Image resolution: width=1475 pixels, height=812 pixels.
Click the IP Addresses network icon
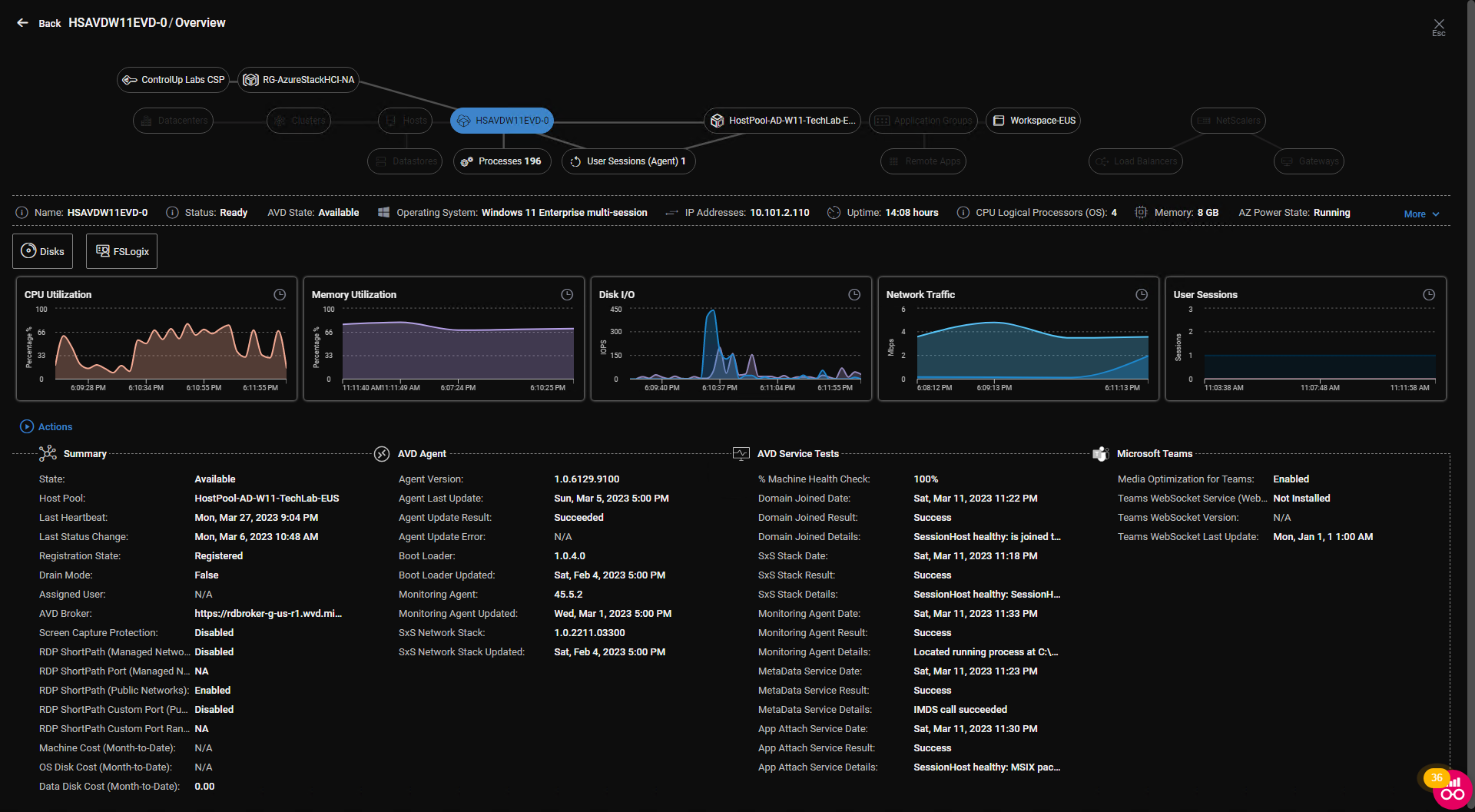click(x=671, y=213)
